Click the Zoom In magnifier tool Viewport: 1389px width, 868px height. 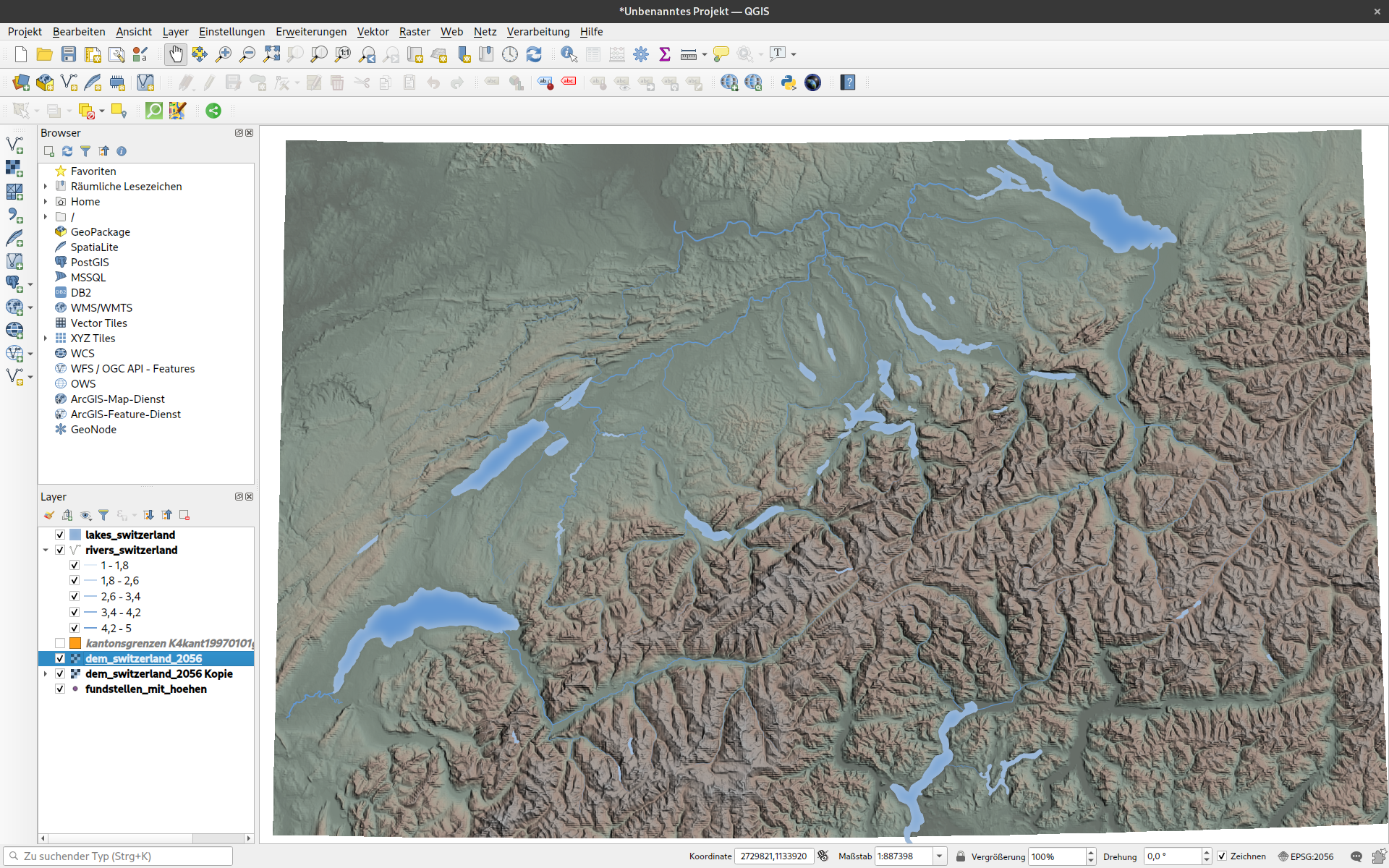click(x=224, y=54)
